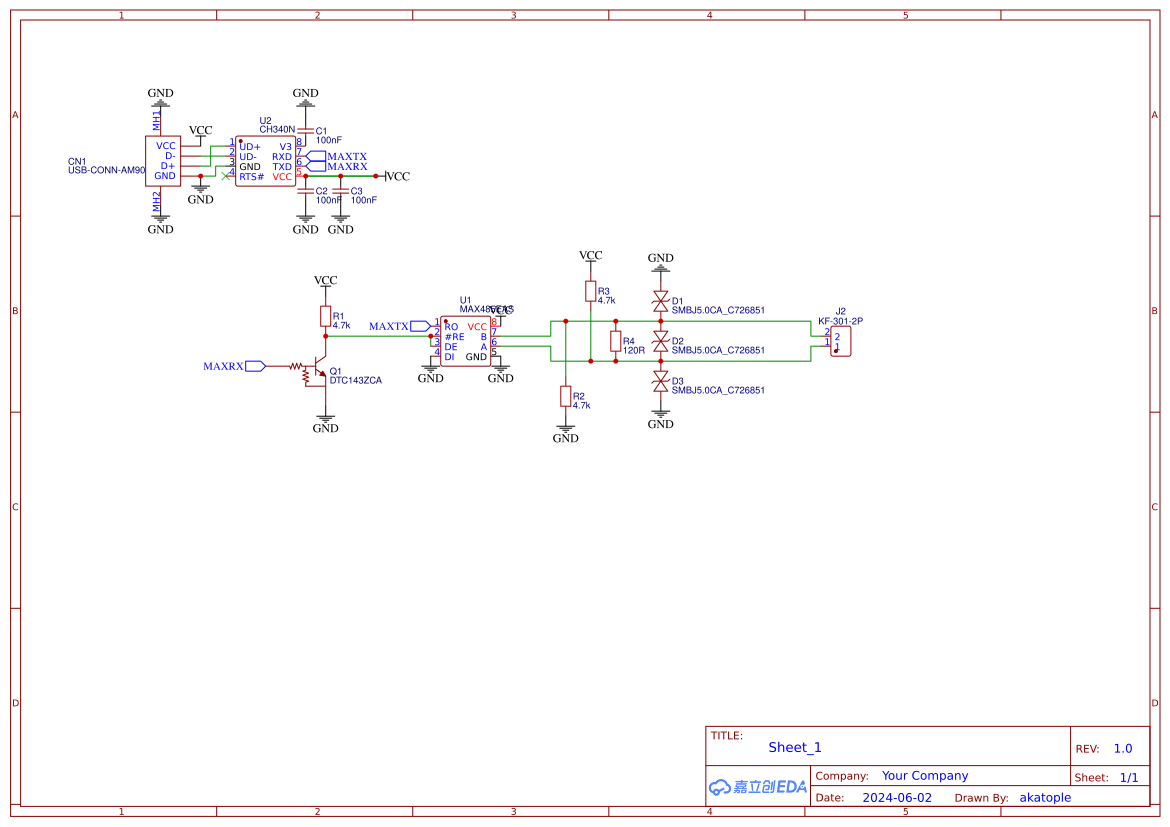The width and height of the screenshot is (1170, 827).
Task: Select the REV value "1.0"
Action: click(1123, 749)
